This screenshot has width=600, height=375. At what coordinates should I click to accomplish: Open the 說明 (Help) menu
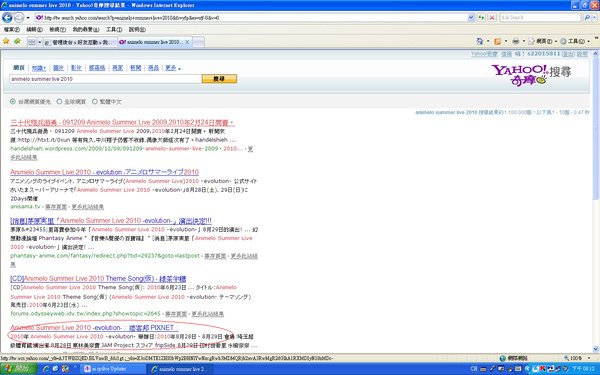tap(137, 29)
